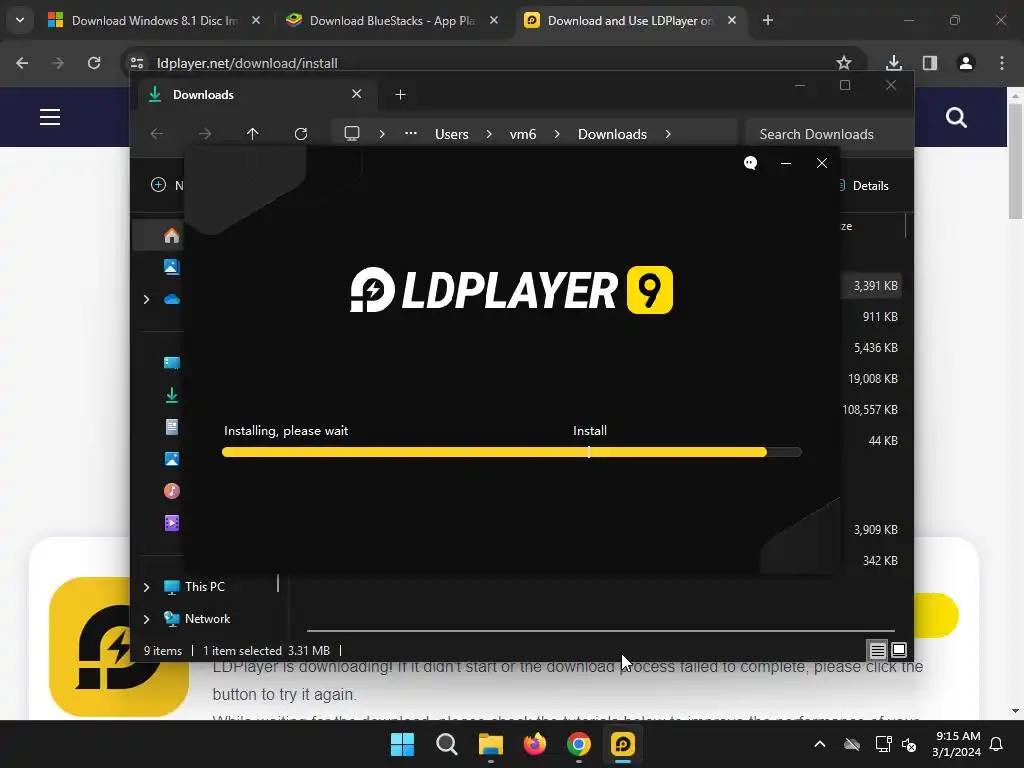
Task: Open Documents folder icon in sidebar
Action: (x=172, y=427)
